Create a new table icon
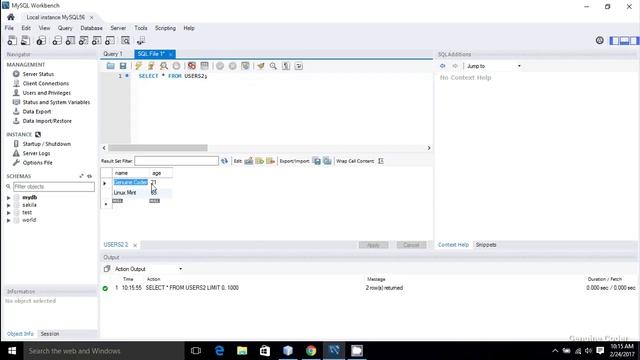The height and width of the screenshot is (360, 640). point(70,40)
